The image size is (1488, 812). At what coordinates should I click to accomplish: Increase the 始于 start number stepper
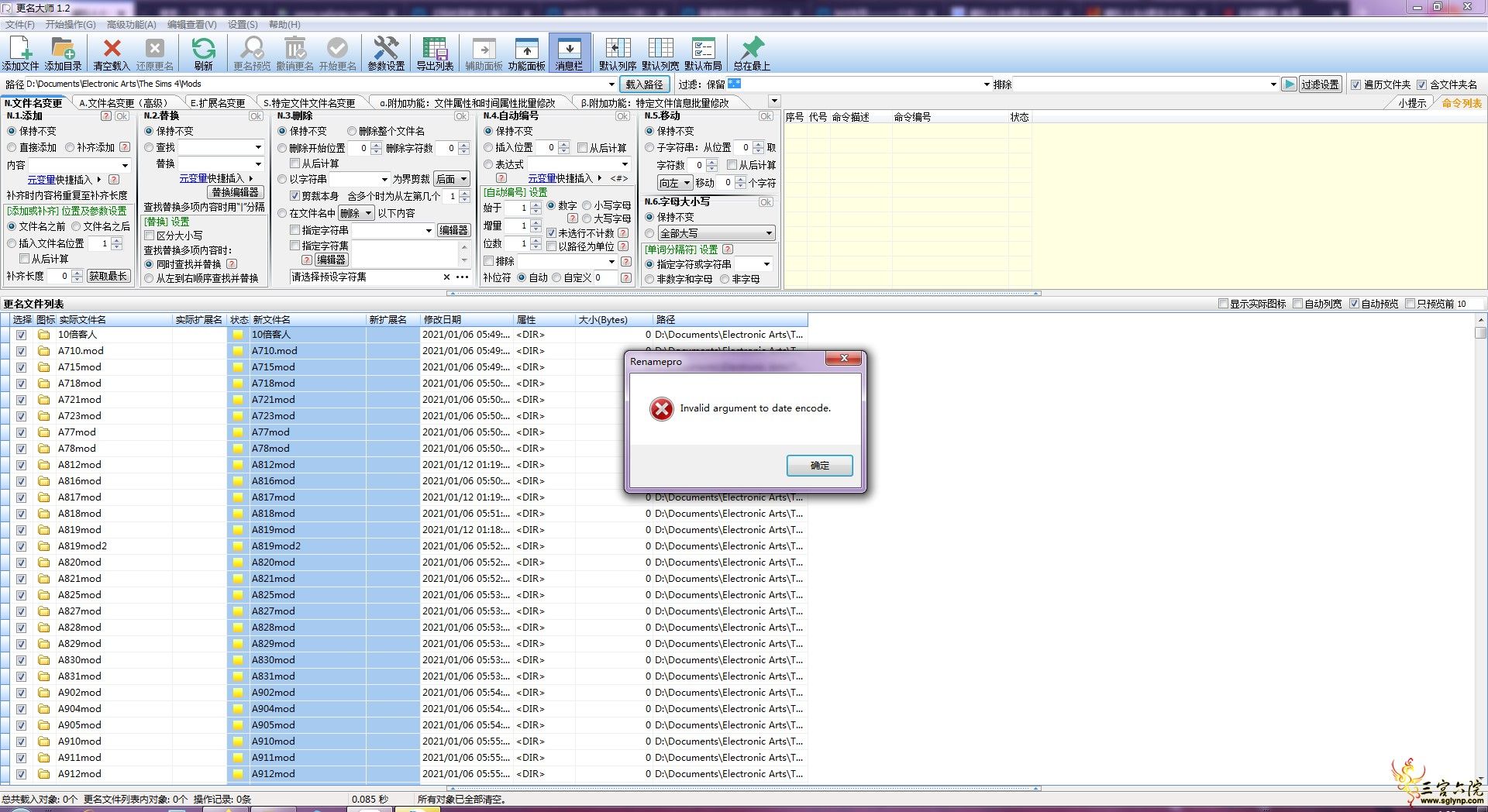pos(536,205)
